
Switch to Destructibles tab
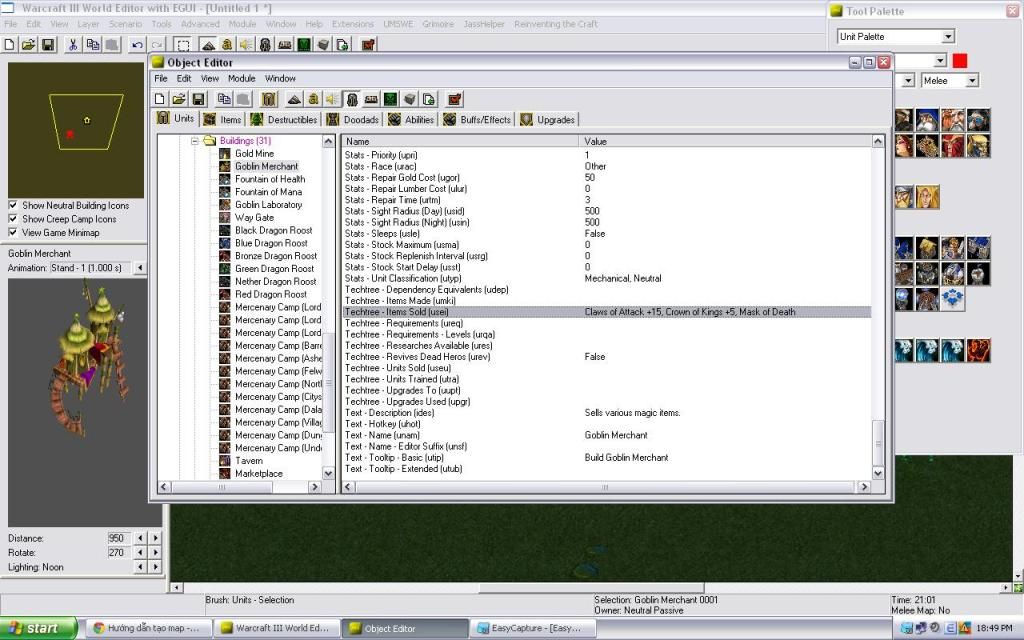284,120
